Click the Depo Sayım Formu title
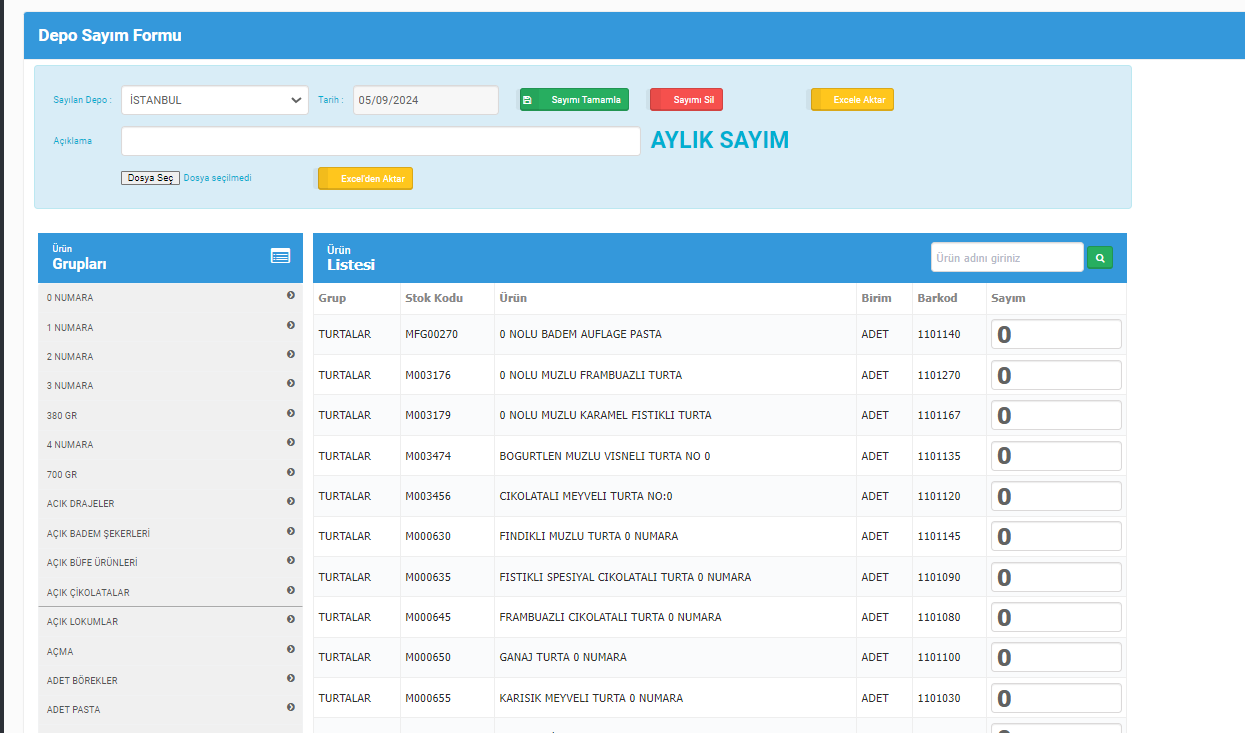The width and height of the screenshot is (1245, 733). 110,36
